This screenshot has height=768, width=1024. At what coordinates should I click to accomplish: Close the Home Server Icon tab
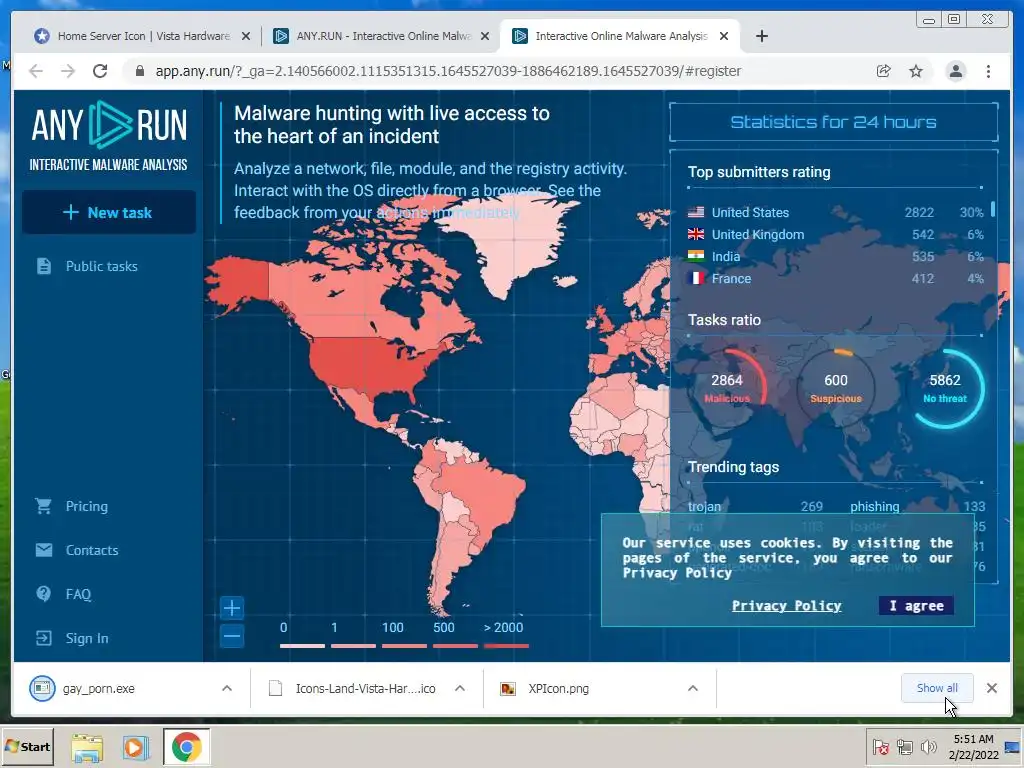[246, 37]
